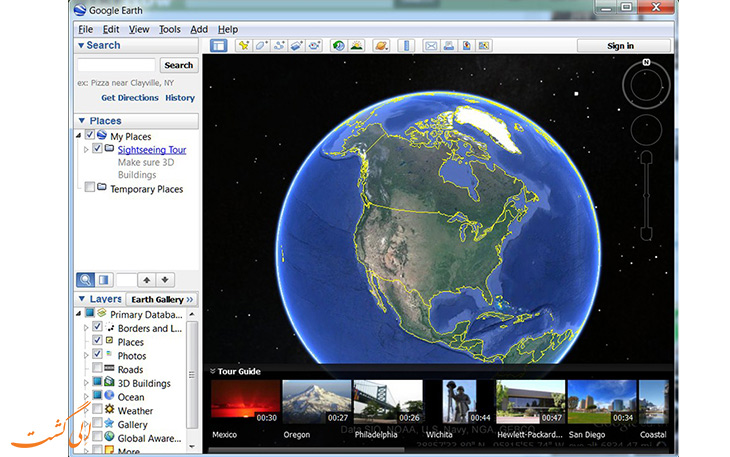Image resolution: width=730 pixels, height=457 pixels.
Task: Click the Email envelope icon
Action: pyautogui.click(x=431, y=46)
